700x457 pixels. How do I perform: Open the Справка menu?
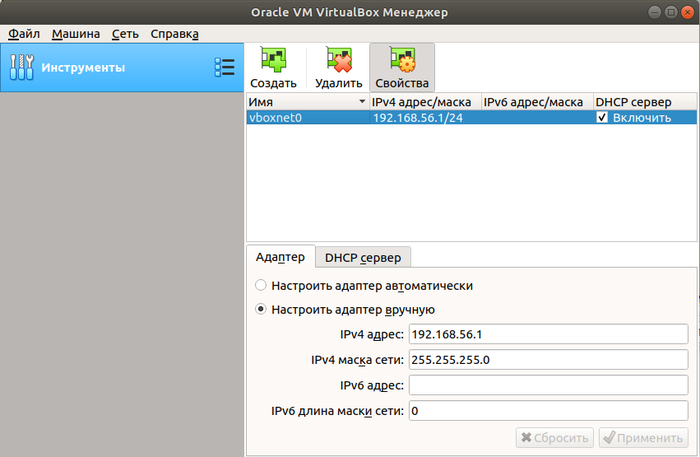[174, 33]
